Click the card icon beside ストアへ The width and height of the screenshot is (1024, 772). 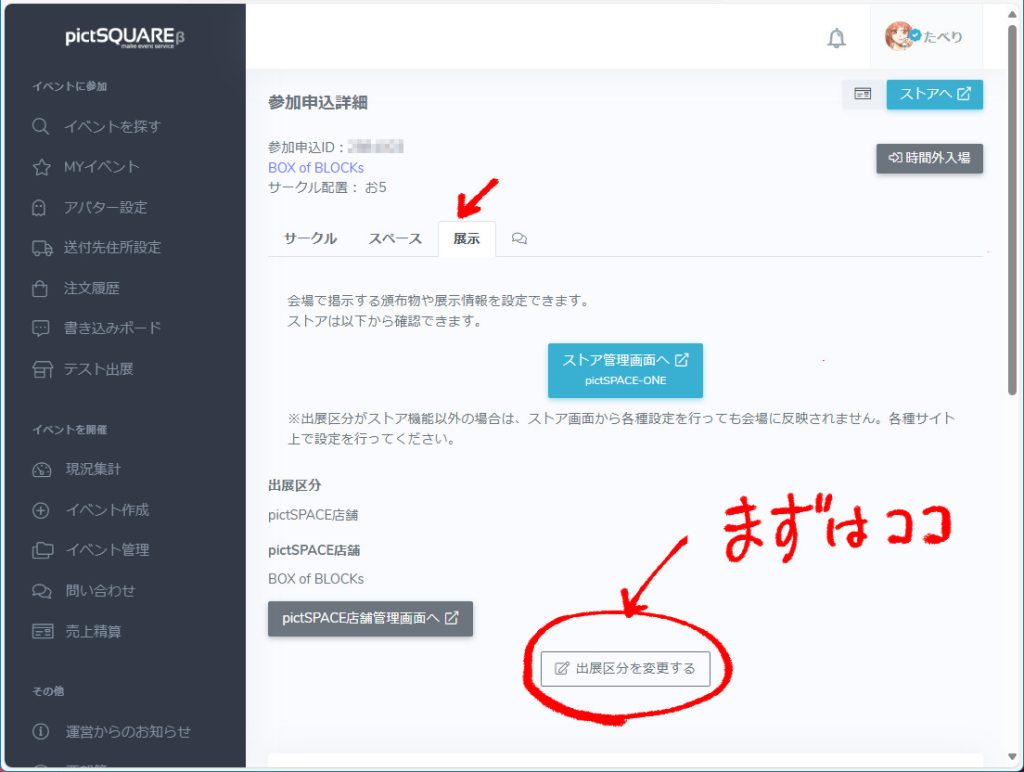pyautogui.click(x=862, y=94)
